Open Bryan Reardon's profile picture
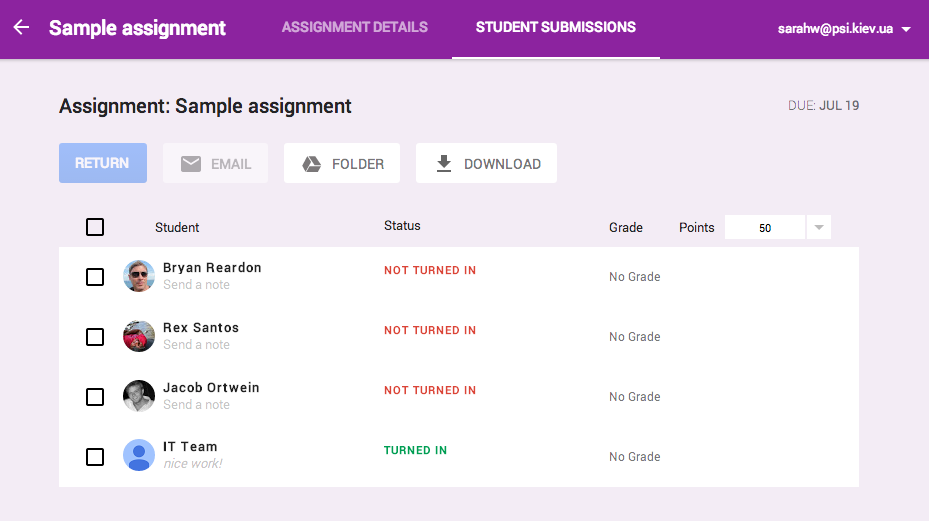The height and width of the screenshot is (521, 929). point(139,276)
